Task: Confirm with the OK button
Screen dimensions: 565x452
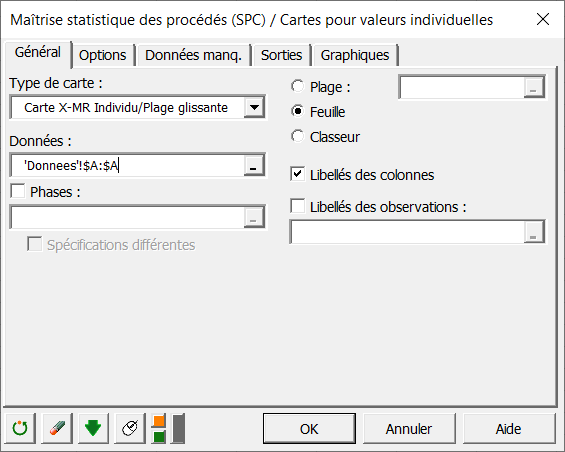Action: coord(309,429)
